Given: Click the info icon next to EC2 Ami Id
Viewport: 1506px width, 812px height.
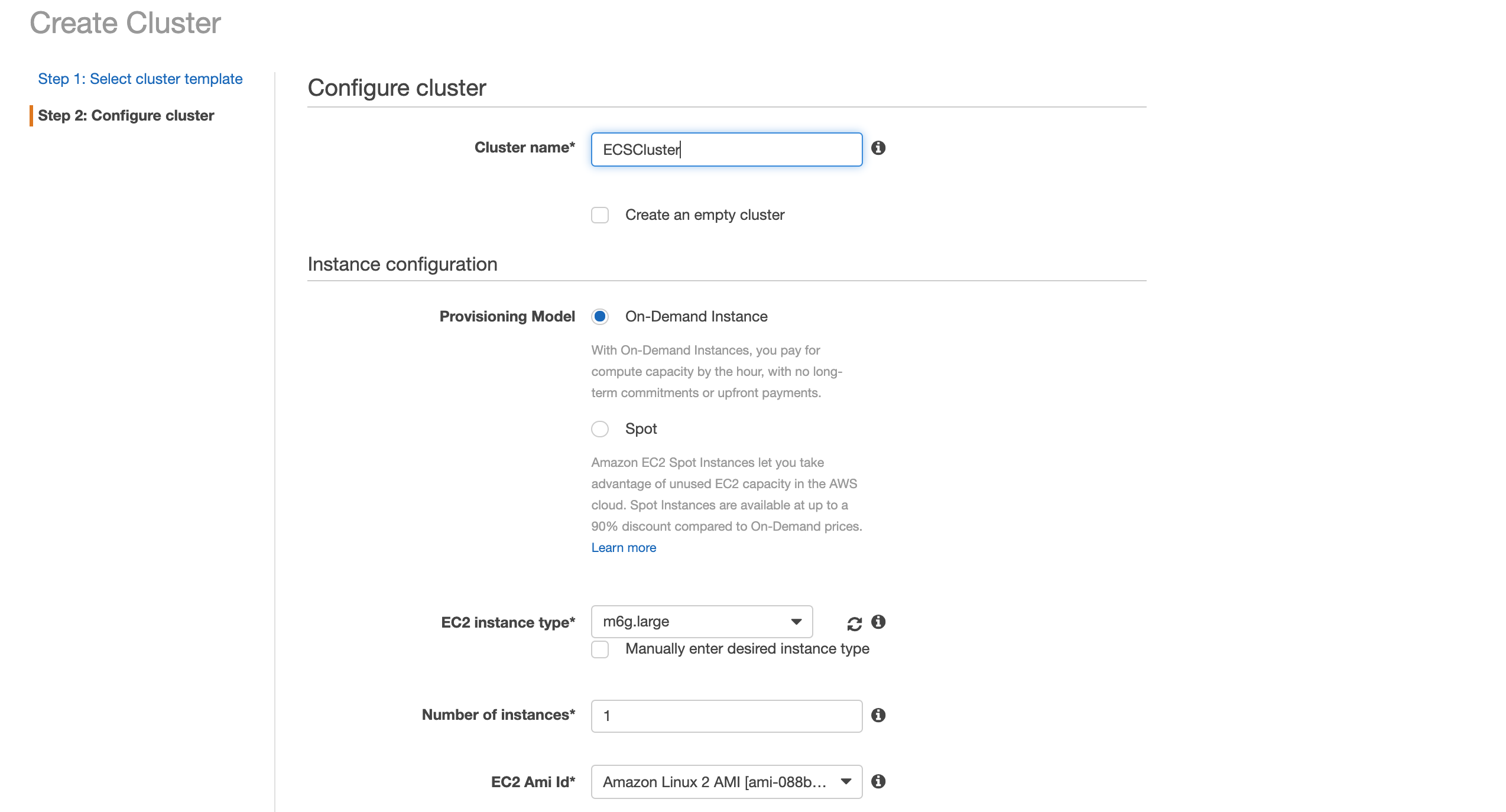Looking at the screenshot, I should 878,781.
